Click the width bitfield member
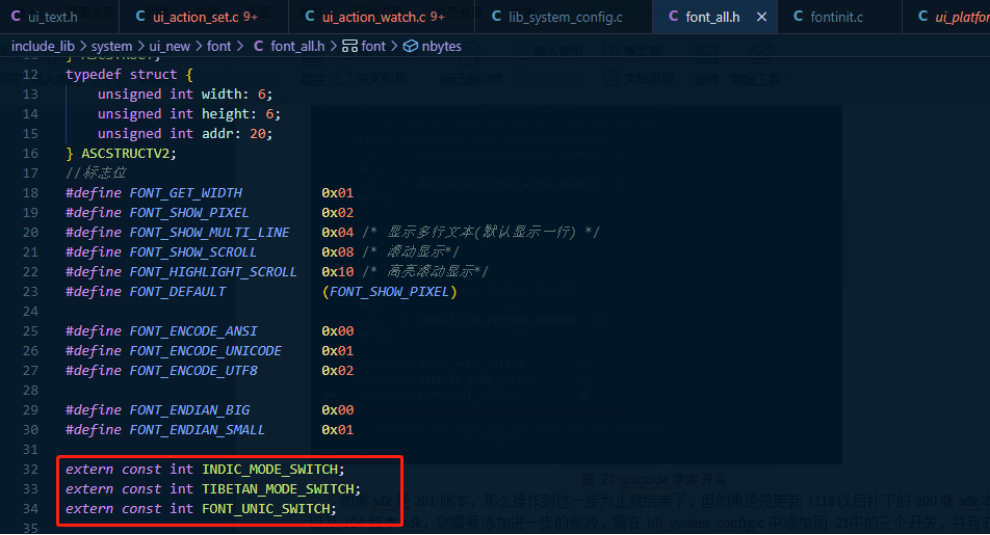 (x=221, y=94)
